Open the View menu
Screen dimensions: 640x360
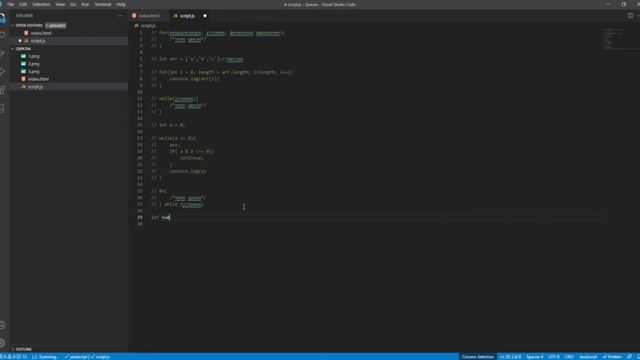[60, 4]
